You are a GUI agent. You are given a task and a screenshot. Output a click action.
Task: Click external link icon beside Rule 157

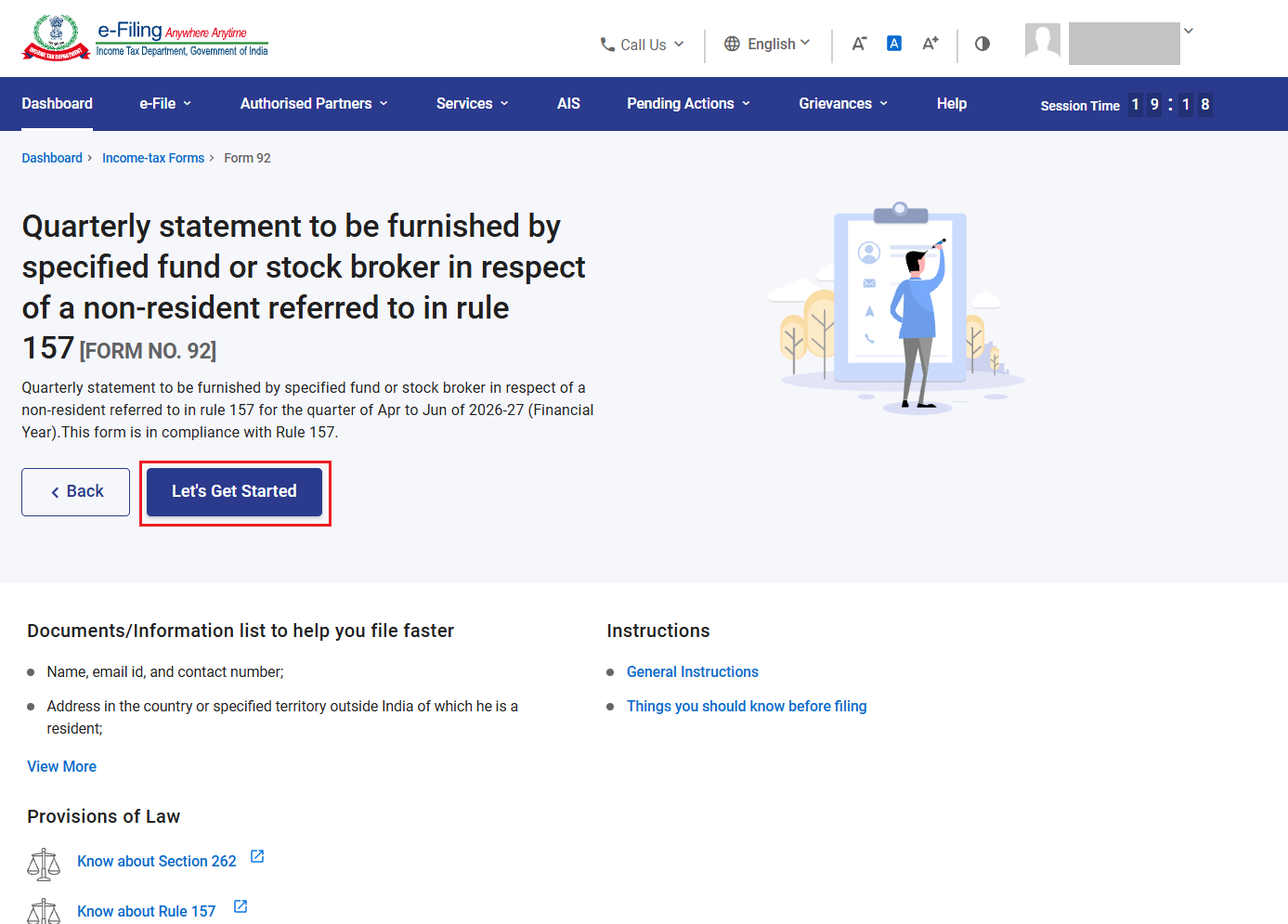point(241,906)
